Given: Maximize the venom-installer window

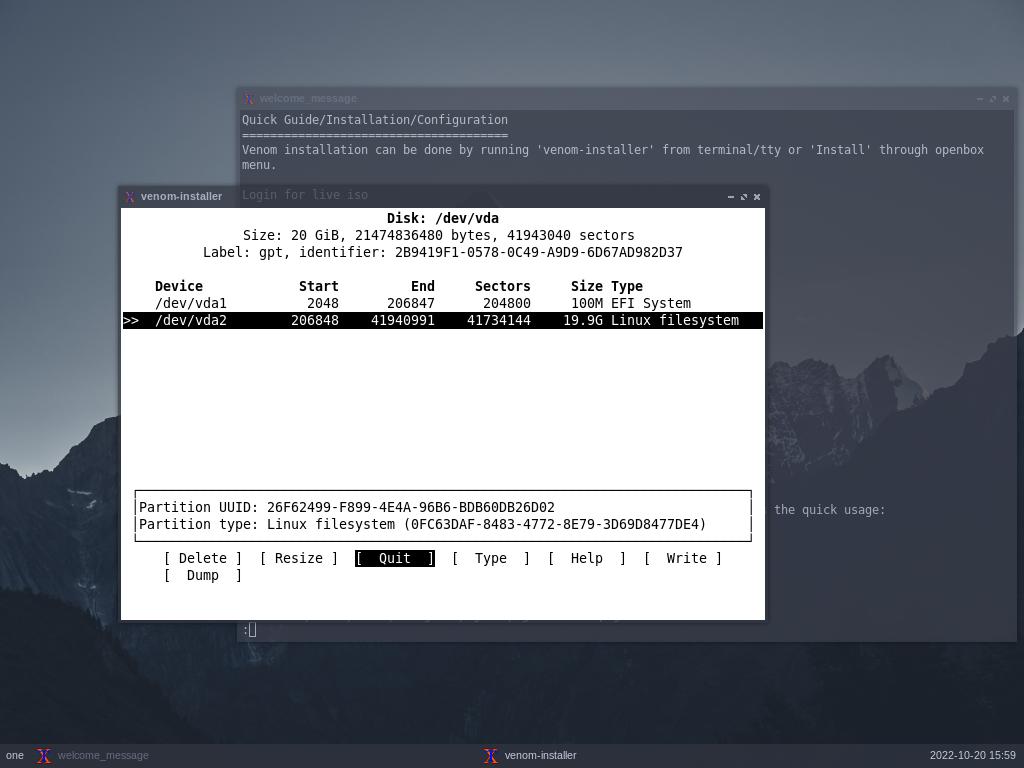Looking at the screenshot, I should tap(744, 197).
